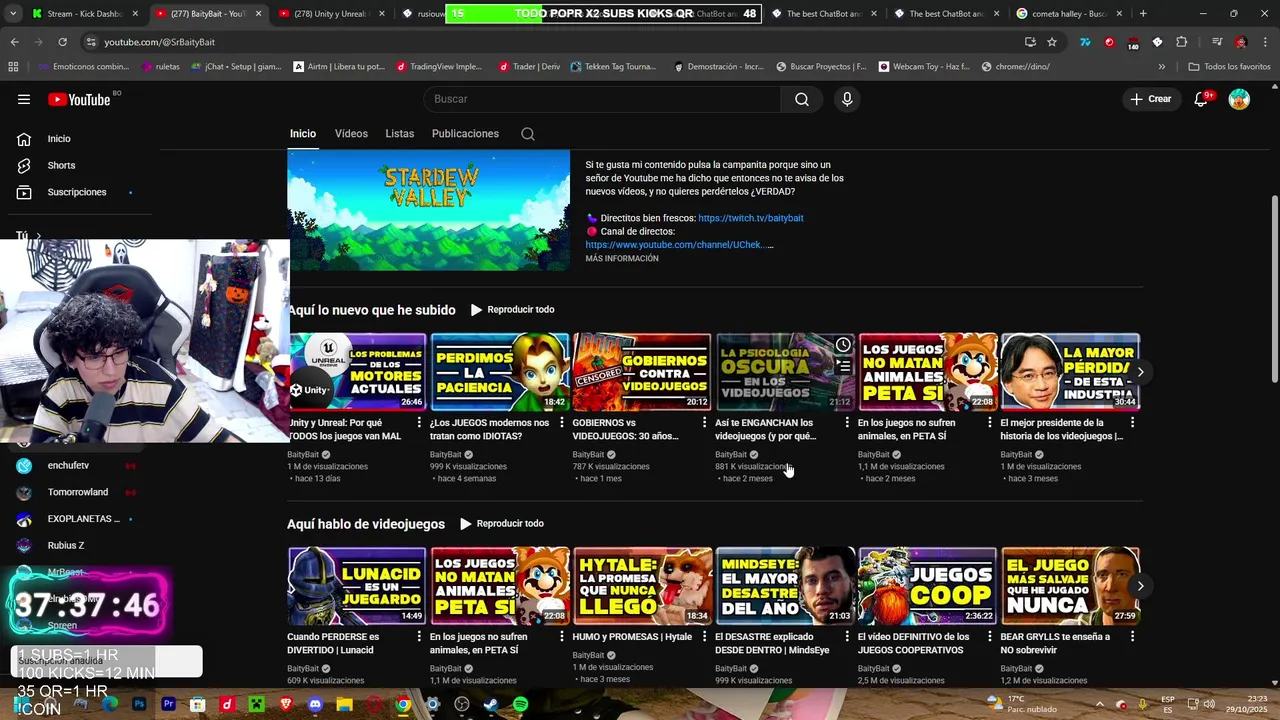Open YouTube notifications bell
Image resolution: width=1280 pixels, height=720 pixels.
coord(1202,99)
